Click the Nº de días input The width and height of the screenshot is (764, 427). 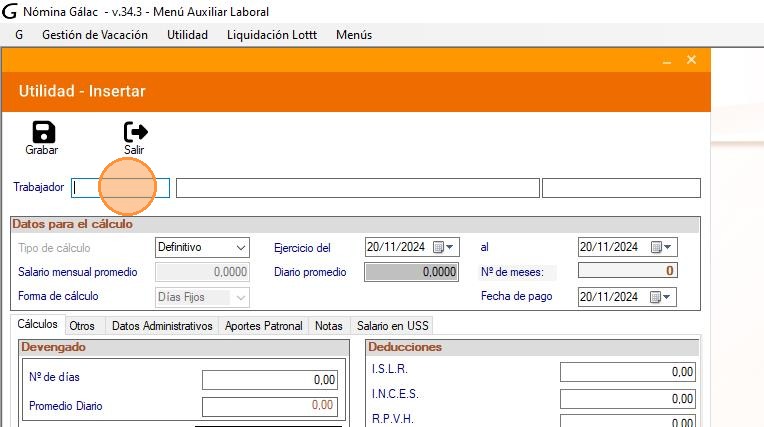270,380
